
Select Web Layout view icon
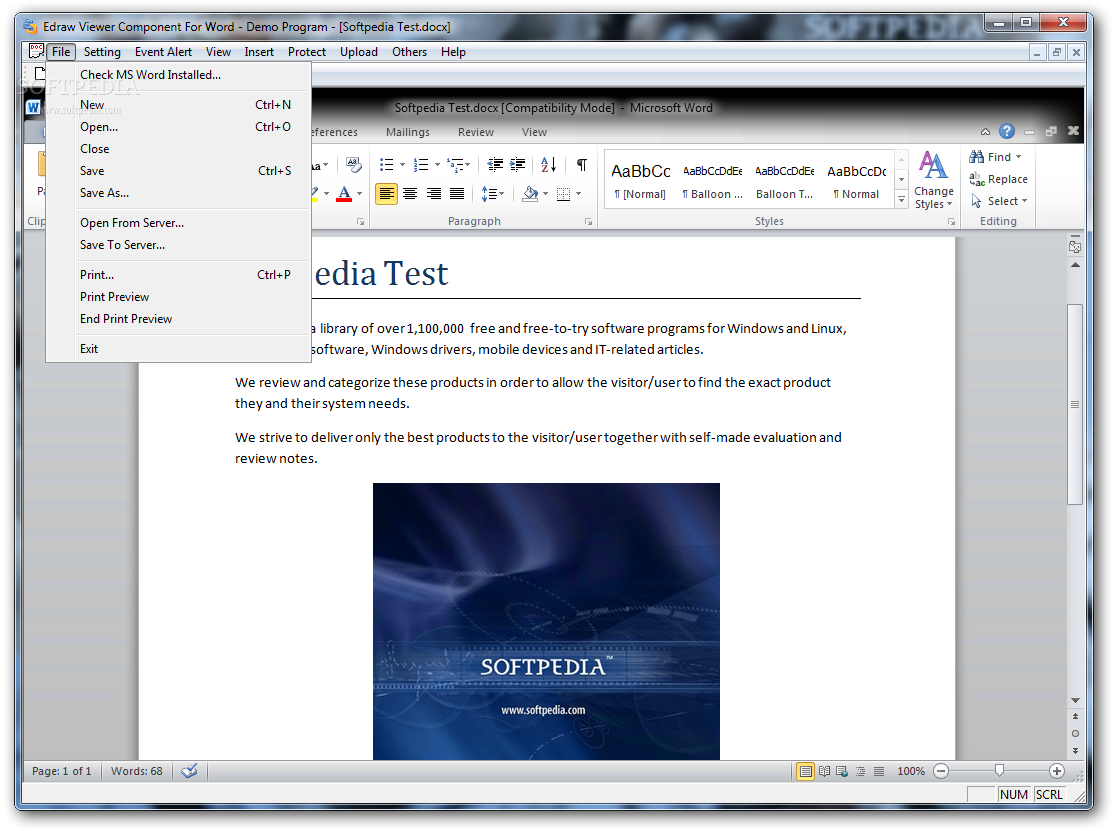(x=842, y=771)
